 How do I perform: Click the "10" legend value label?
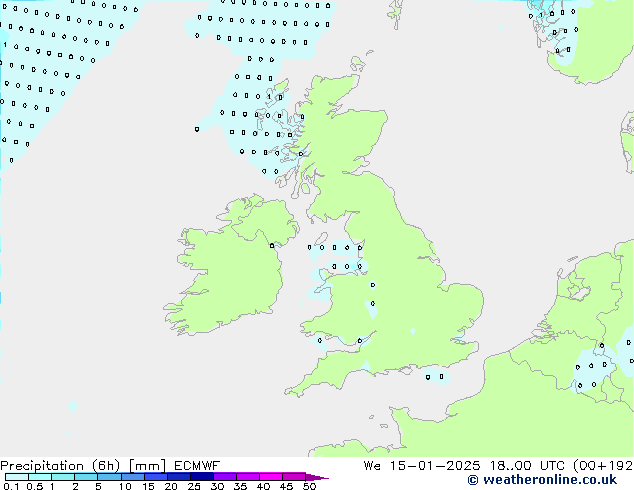[125, 486]
